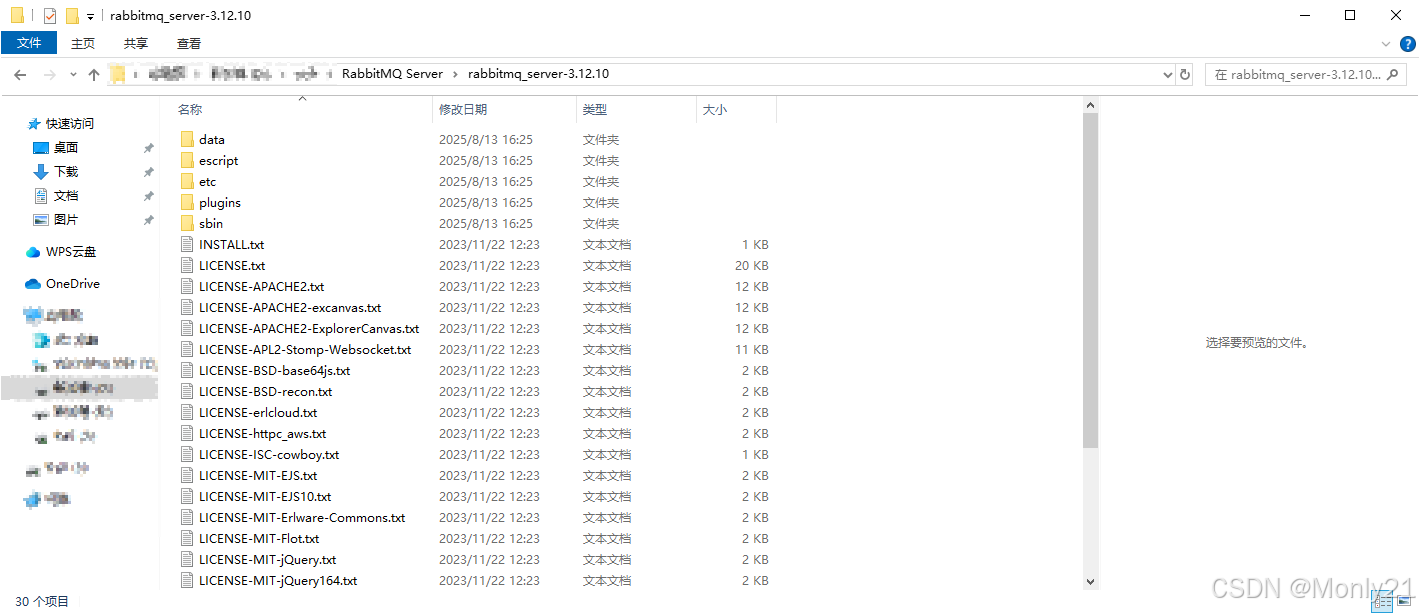This screenshot has width=1420, height=614.
Task: Select 快速访问 in the navigation pane
Action: [70, 124]
